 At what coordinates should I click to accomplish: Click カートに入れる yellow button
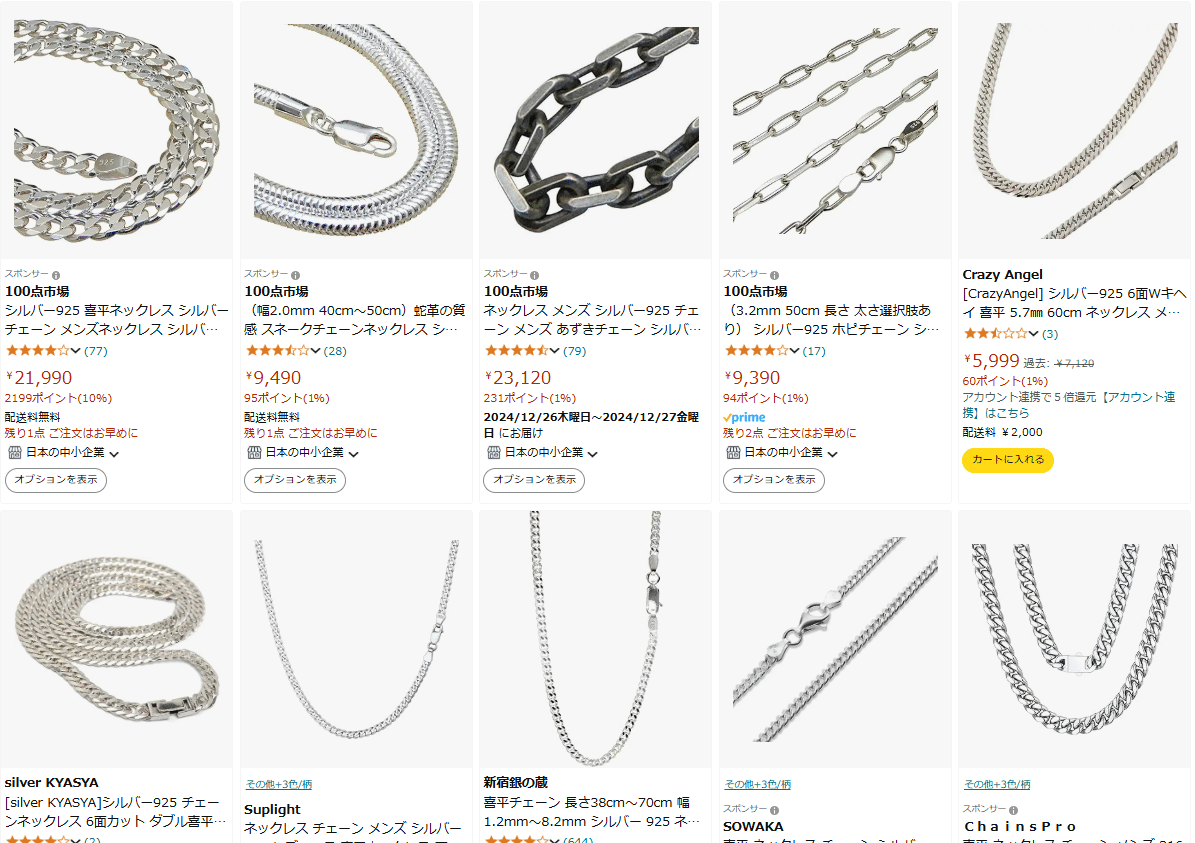[1008, 460]
